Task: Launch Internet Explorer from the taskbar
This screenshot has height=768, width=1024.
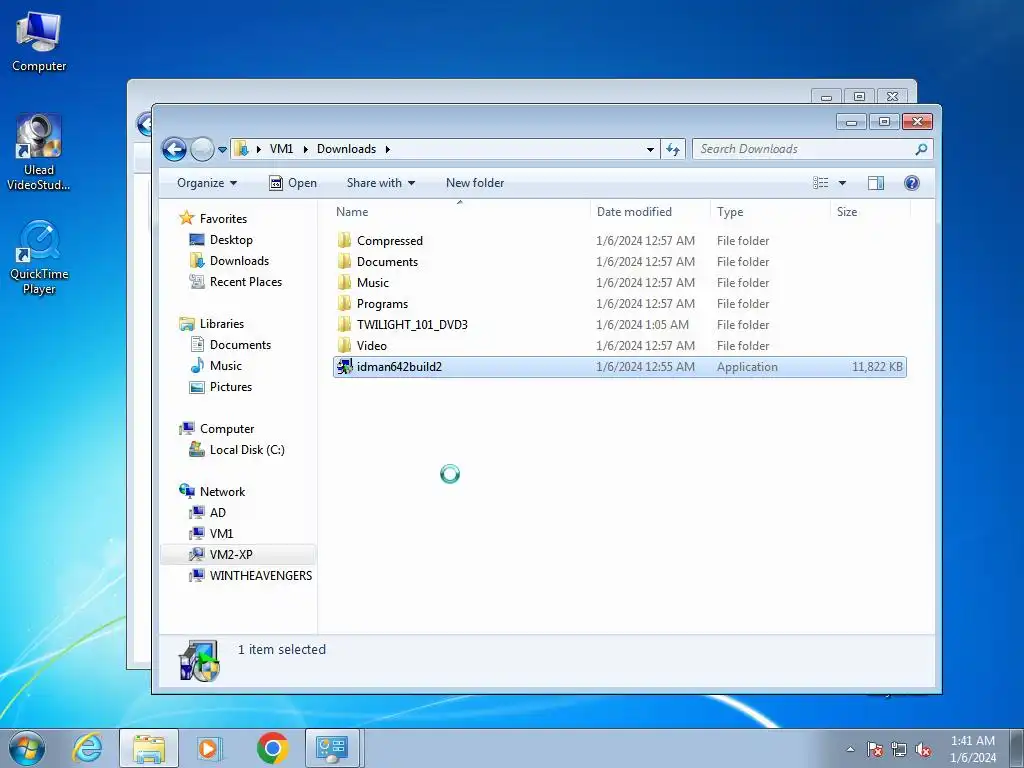Action: pos(87,748)
